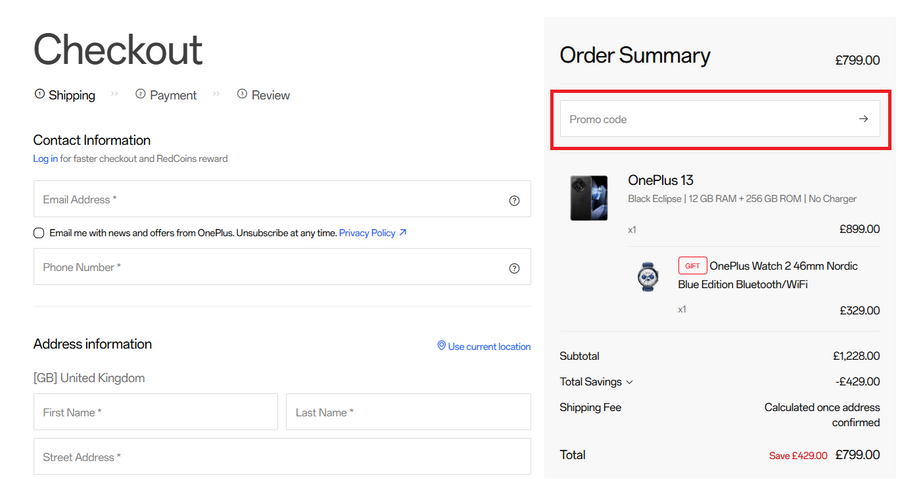900x479 pixels.
Task: Click the Black Eclipse variant description
Action: pyautogui.click(x=742, y=199)
